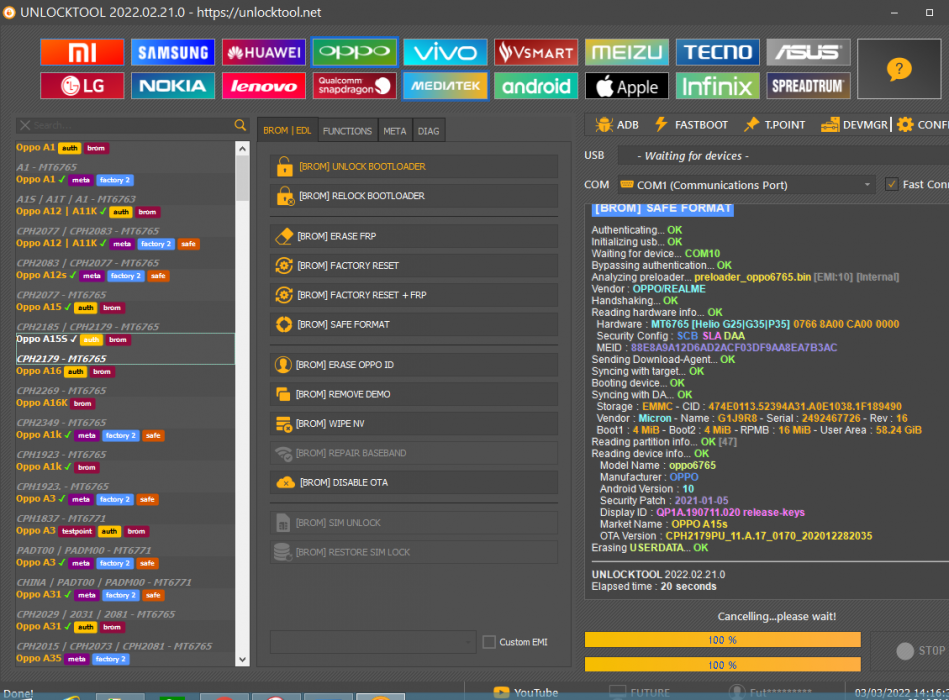949x700 pixels.
Task: Open DEVMGR device manager
Action: click(x=854, y=125)
